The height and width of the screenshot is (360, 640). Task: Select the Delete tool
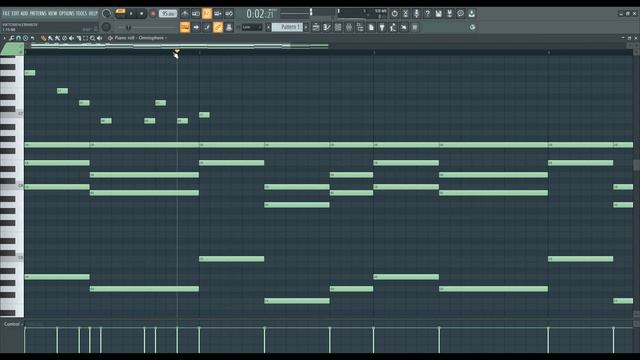(64, 38)
